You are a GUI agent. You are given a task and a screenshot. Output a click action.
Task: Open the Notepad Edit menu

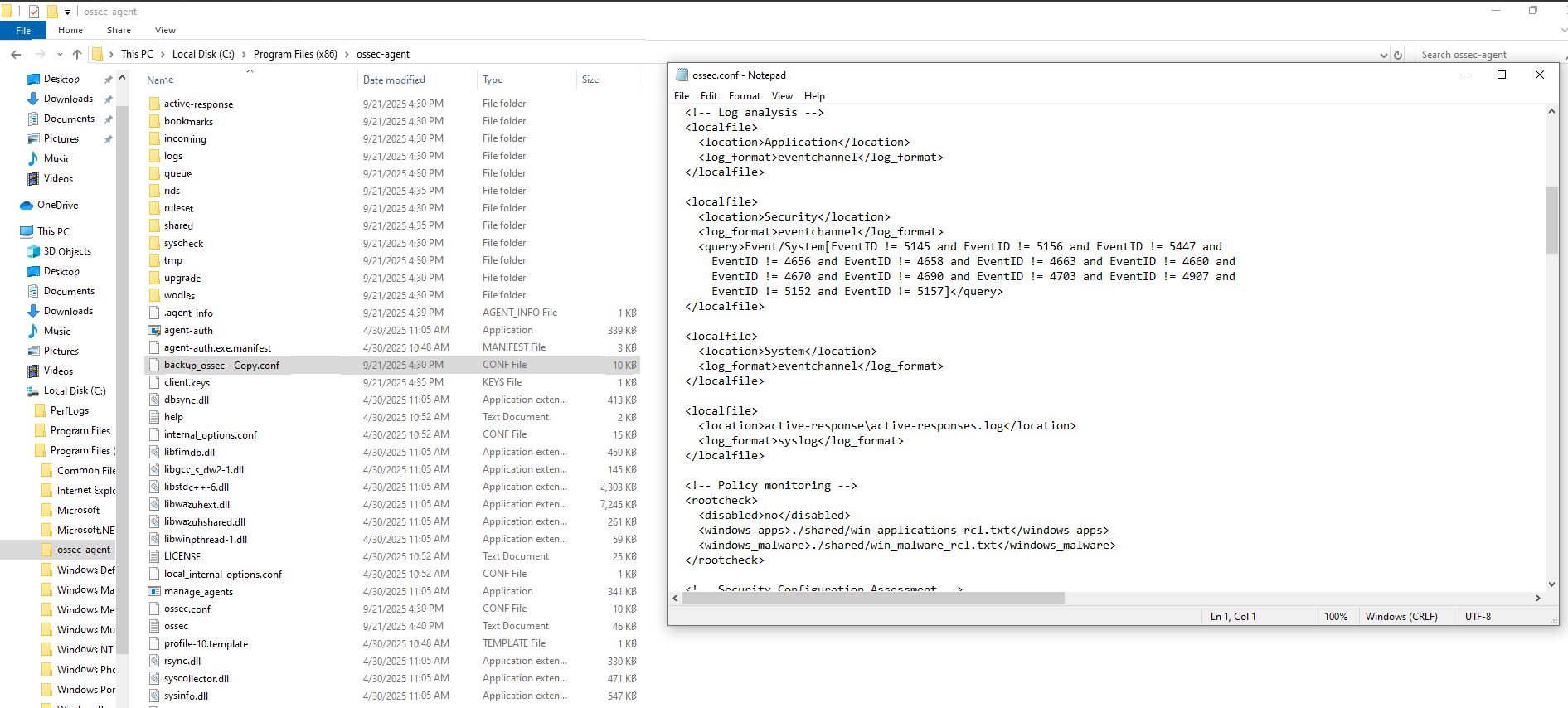click(709, 96)
